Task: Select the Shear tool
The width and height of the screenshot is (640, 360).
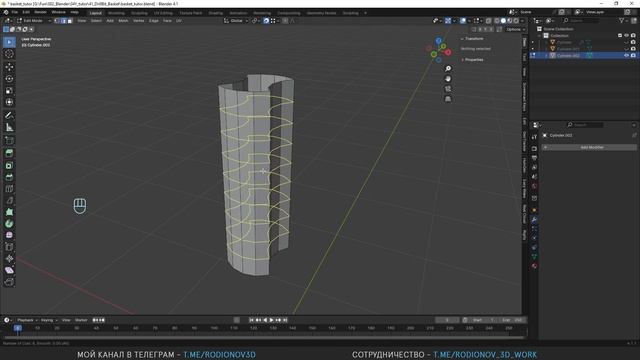Action: point(9,270)
